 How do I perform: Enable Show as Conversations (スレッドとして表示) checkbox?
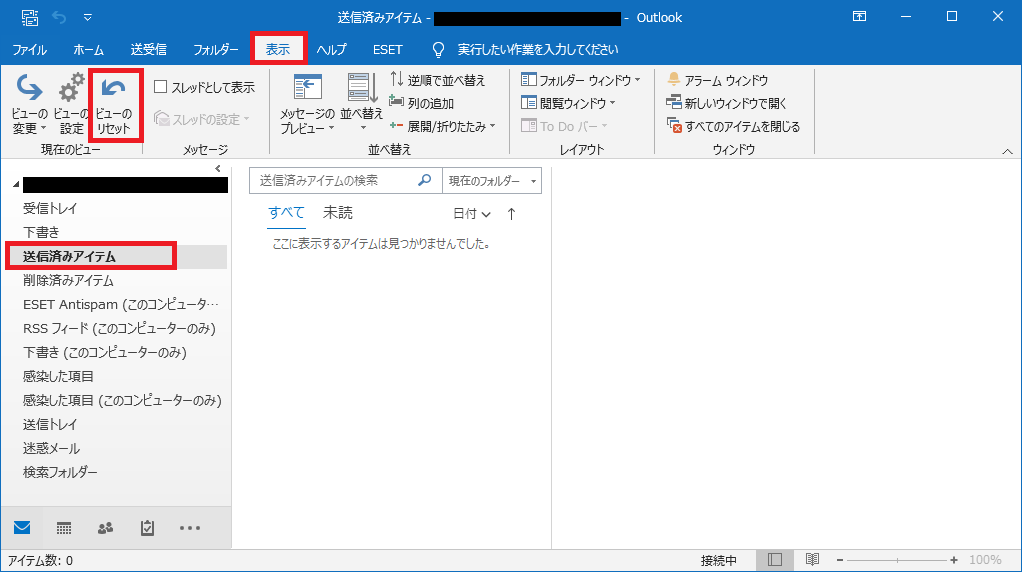pos(160,87)
